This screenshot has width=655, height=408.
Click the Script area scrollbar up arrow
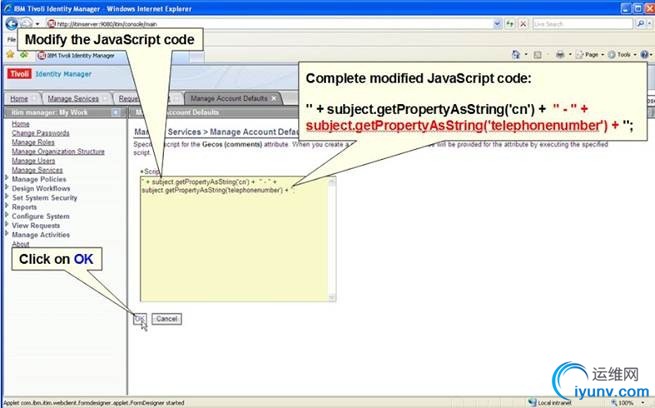[332, 181]
